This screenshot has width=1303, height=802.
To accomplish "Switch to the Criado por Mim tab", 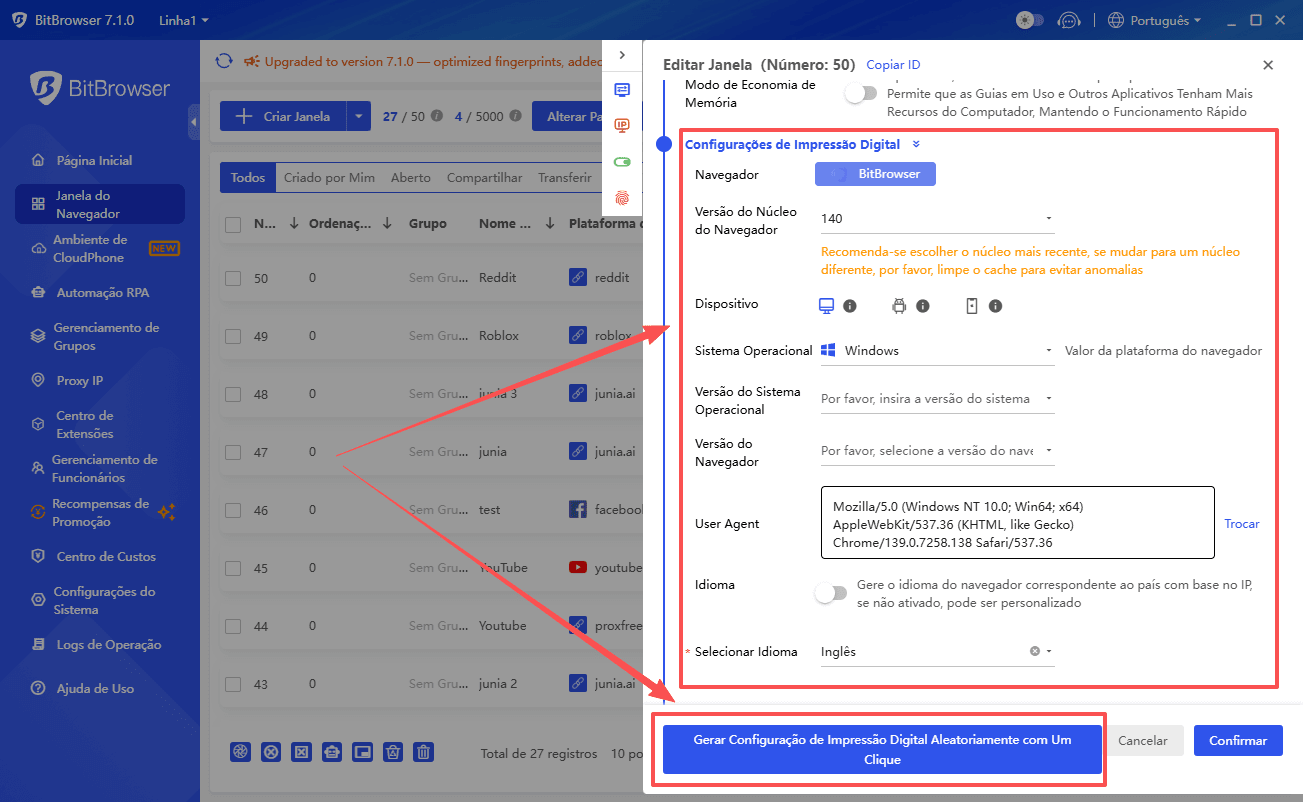I will point(329,177).
